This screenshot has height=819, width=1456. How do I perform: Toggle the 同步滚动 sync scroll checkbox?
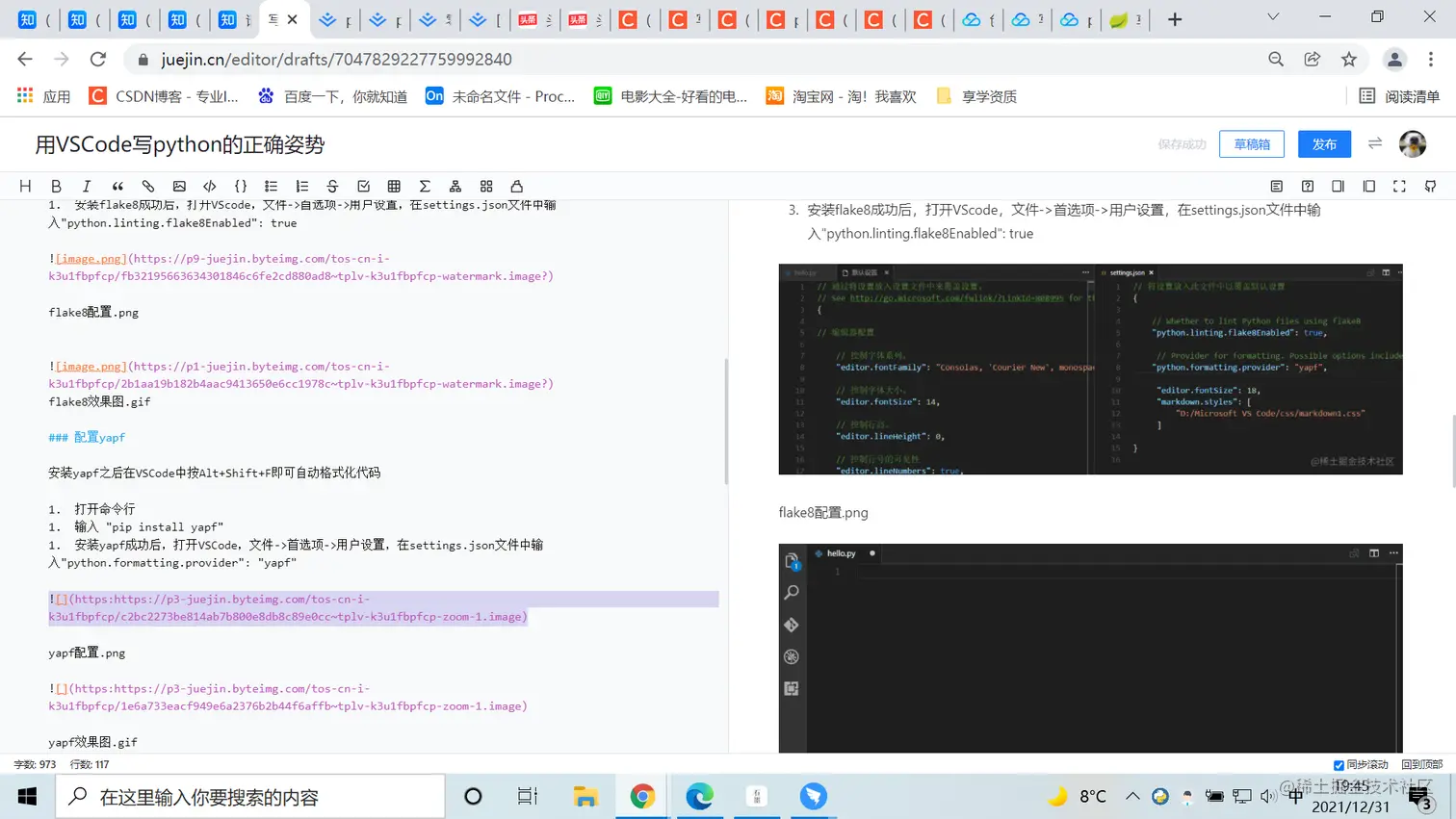(1339, 765)
